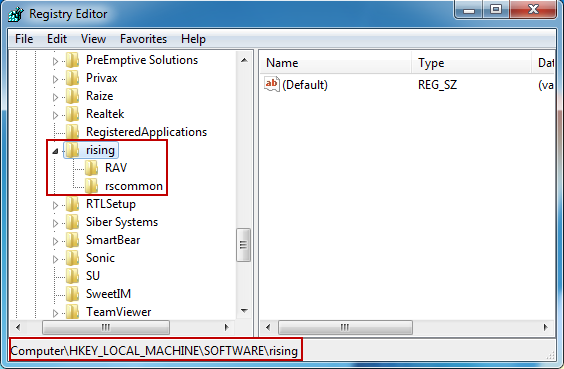Click the Sonic folder icon
This screenshot has height=369, width=564.
72,258
